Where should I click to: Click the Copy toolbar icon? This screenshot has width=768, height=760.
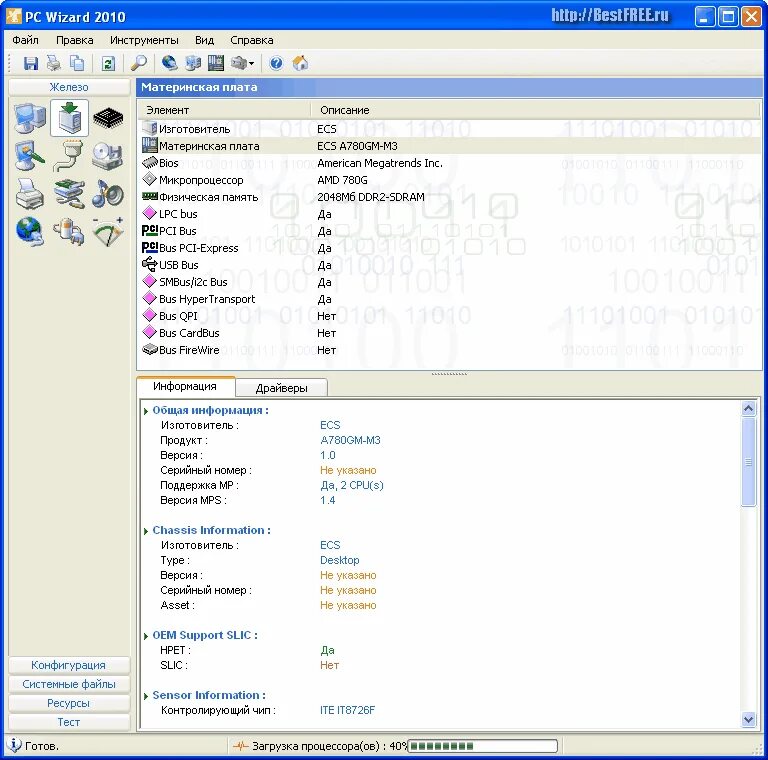(x=77, y=63)
